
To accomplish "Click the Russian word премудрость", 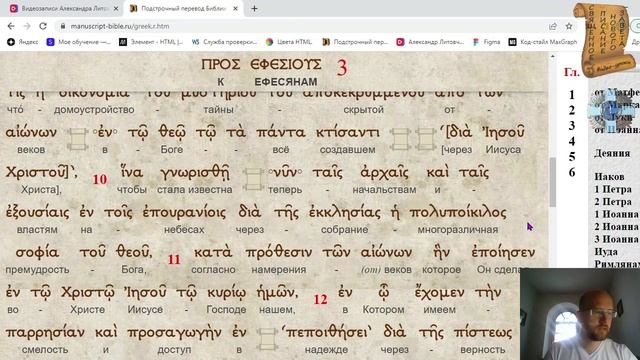I will (x=37, y=270).
